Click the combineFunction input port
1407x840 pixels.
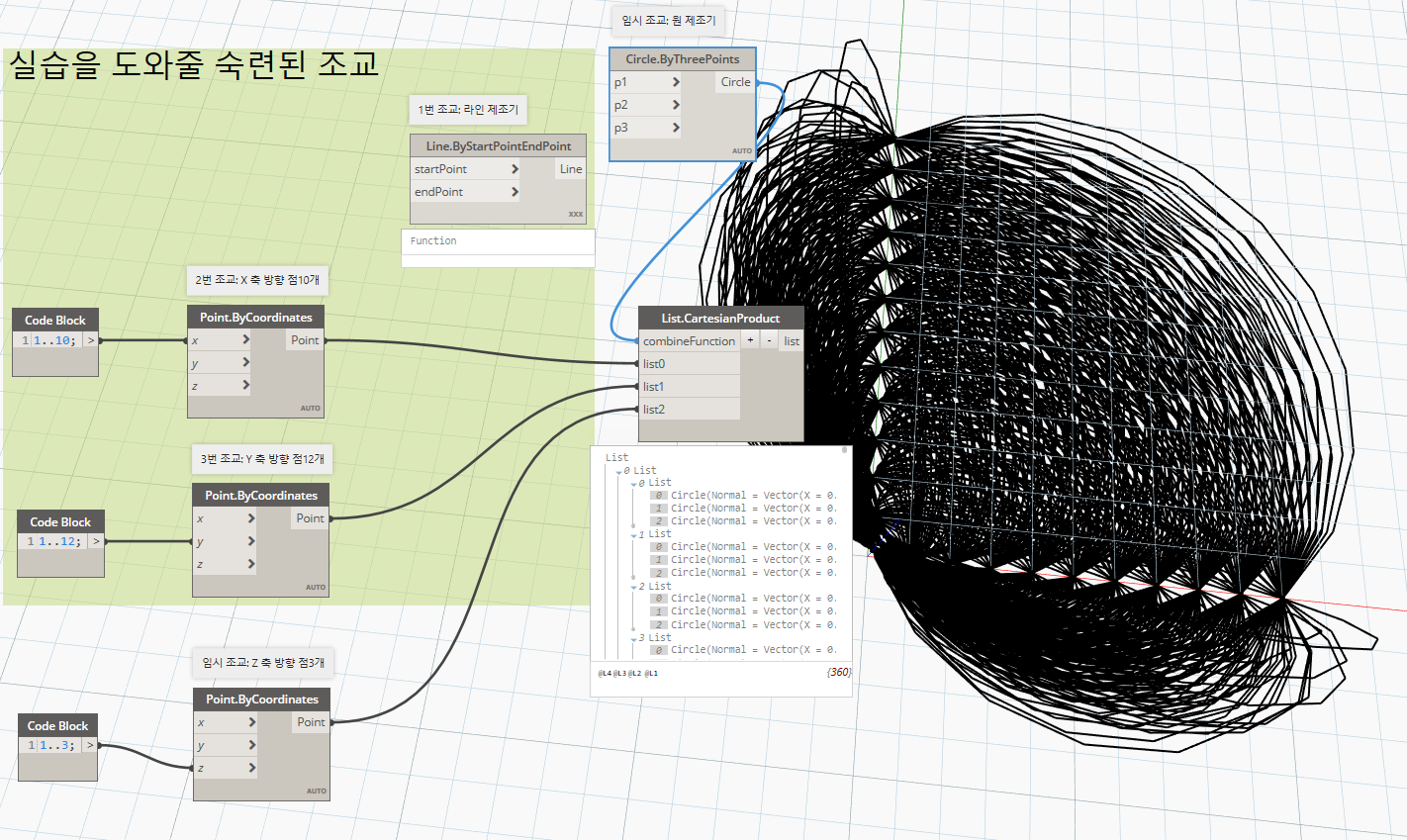pos(689,341)
